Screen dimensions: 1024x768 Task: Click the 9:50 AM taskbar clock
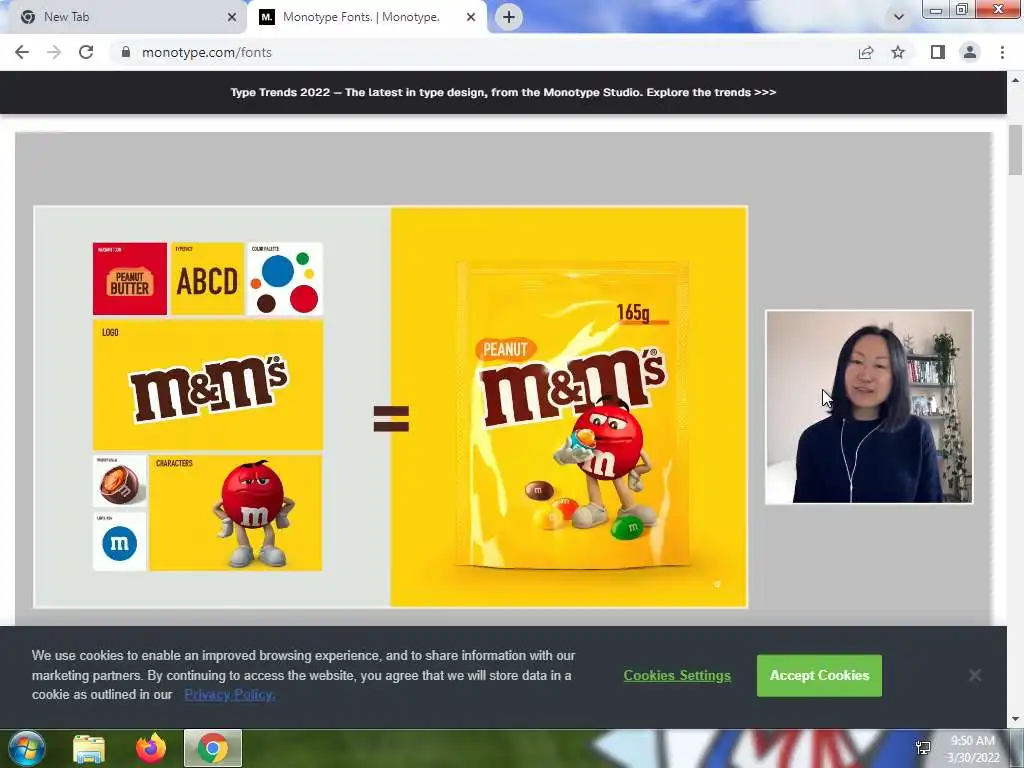coord(973,749)
